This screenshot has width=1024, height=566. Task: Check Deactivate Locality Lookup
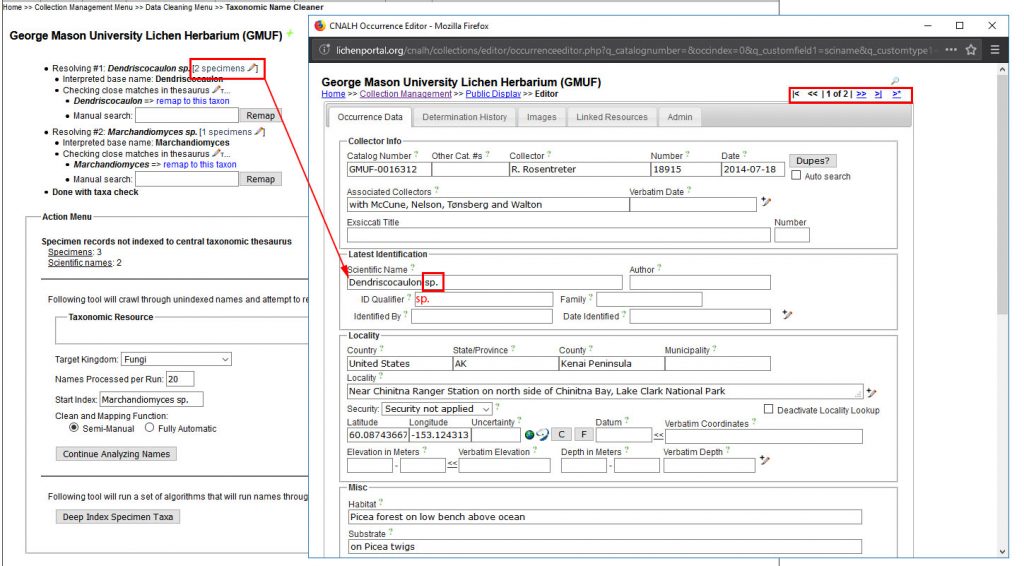tap(769, 409)
